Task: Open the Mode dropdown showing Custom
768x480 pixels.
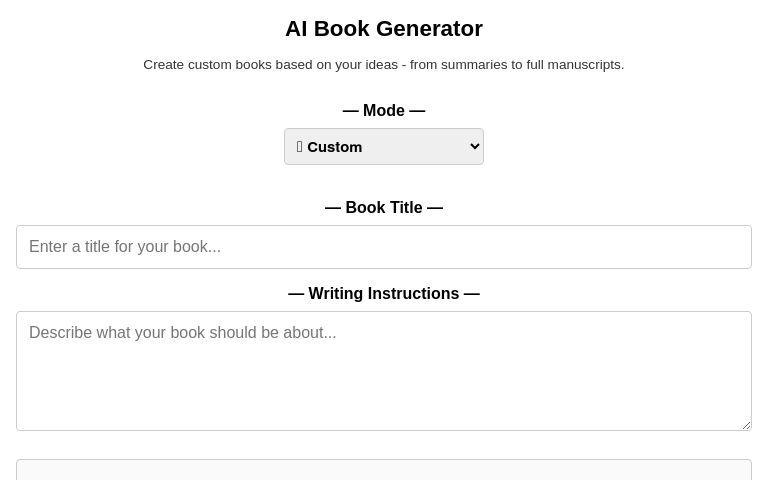Action: pyautogui.click(x=384, y=147)
